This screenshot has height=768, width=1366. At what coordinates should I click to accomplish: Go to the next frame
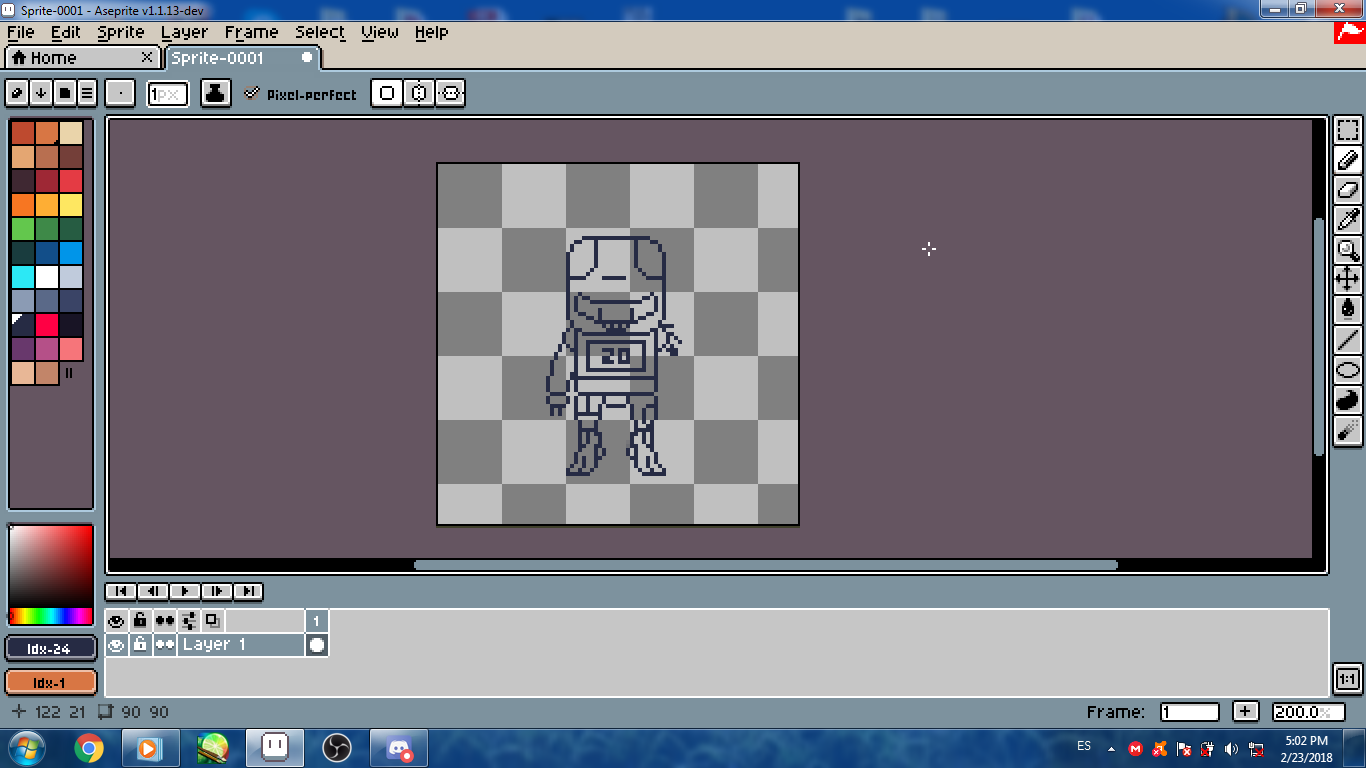click(217, 591)
